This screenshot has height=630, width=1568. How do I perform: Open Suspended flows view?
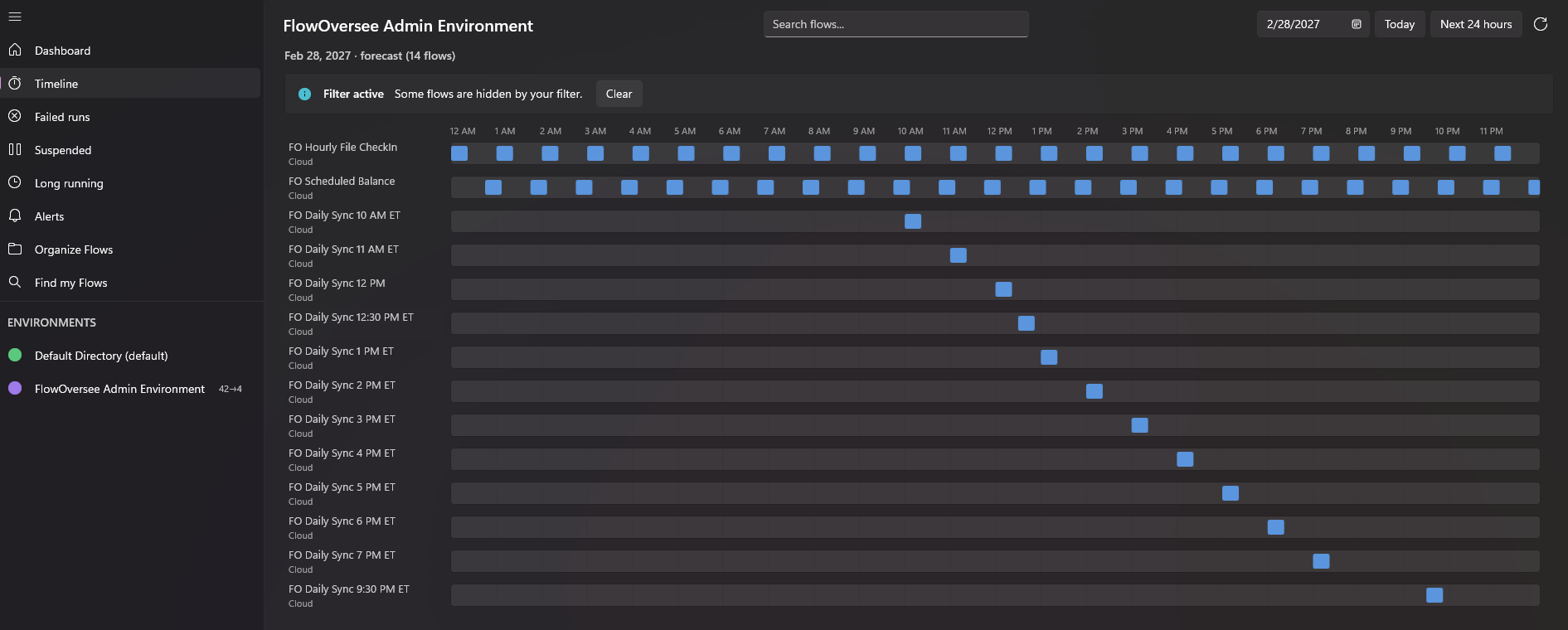pyautogui.click(x=130, y=150)
